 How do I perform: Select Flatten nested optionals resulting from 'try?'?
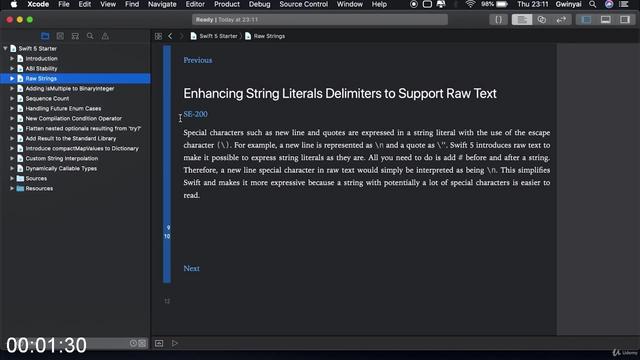point(83,129)
